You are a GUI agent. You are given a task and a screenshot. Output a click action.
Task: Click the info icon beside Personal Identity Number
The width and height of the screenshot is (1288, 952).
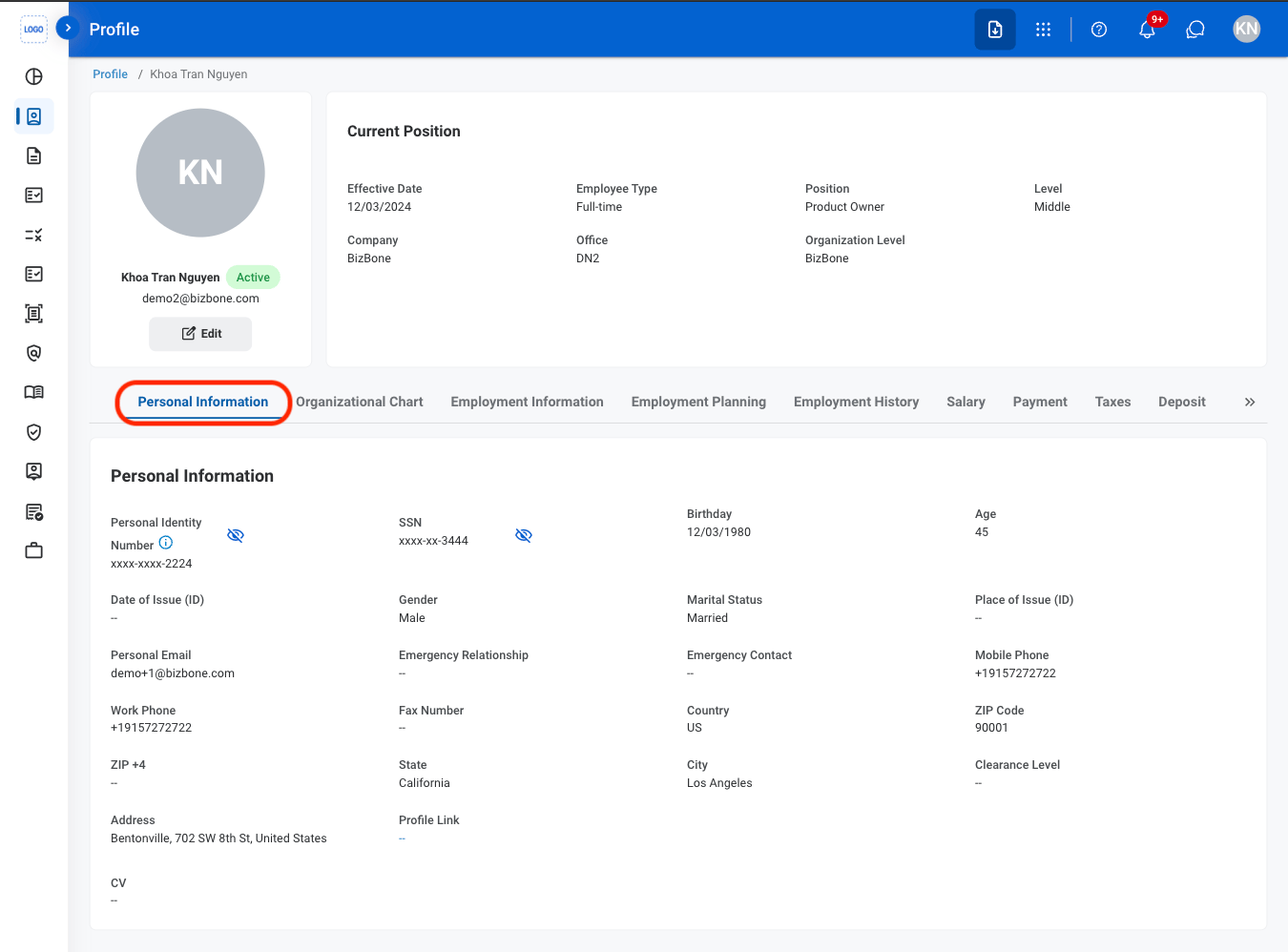point(166,543)
